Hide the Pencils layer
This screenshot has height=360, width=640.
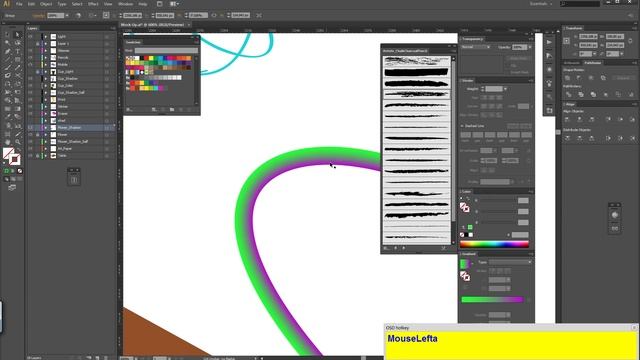(31, 58)
